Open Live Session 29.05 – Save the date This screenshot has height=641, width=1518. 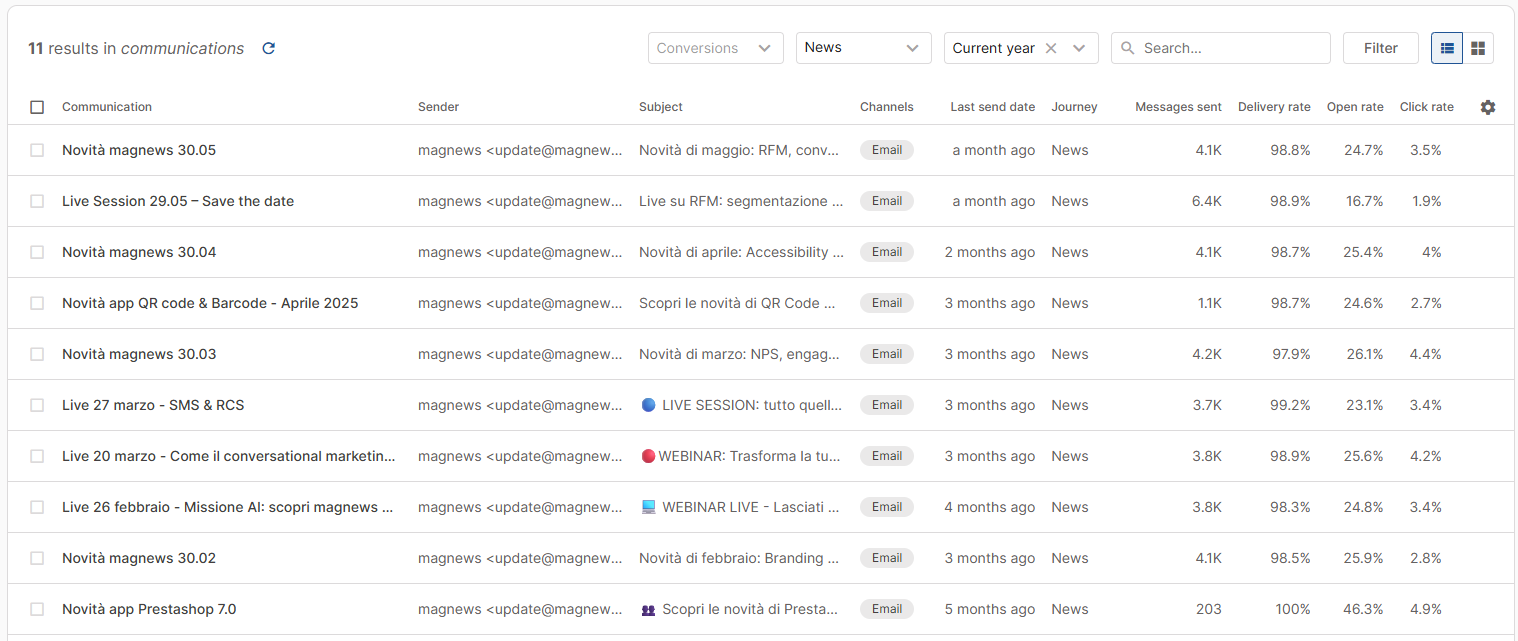pyautogui.click(x=178, y=201)
